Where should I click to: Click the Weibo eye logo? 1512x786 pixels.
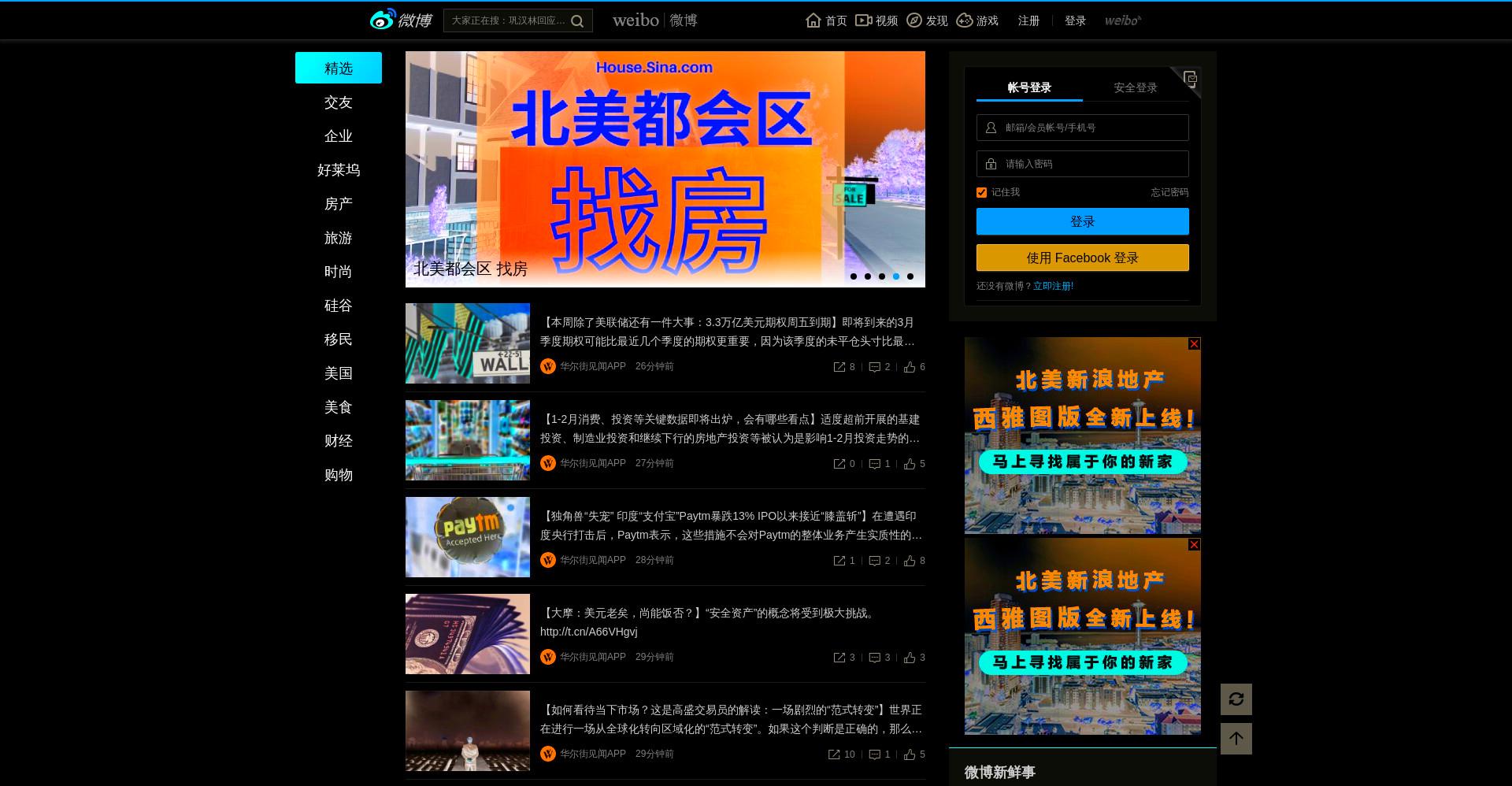(x=383, y=20)
